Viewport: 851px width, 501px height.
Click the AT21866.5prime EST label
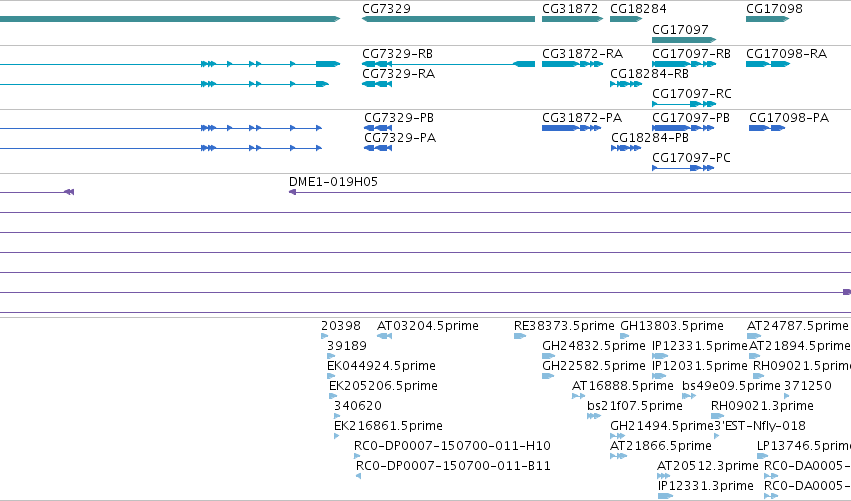point(661,446)
